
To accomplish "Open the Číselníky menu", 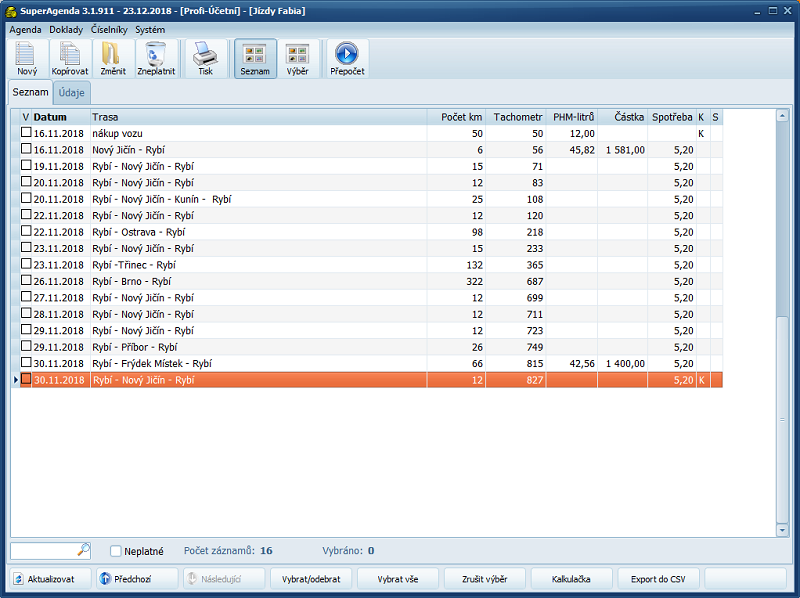I will (x=109, y=30).
